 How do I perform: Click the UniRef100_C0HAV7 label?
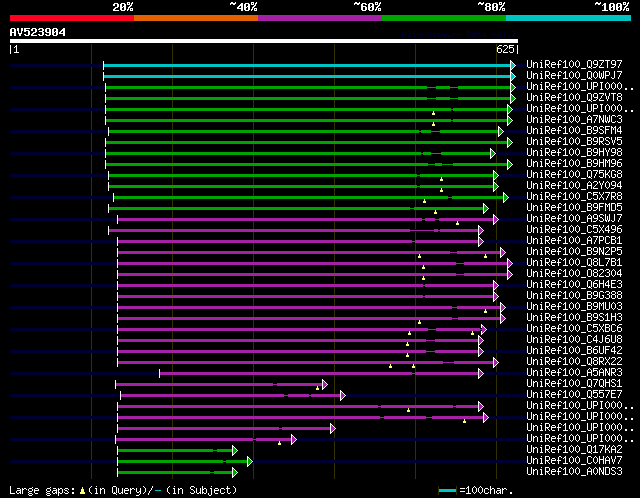pos(574,461)
